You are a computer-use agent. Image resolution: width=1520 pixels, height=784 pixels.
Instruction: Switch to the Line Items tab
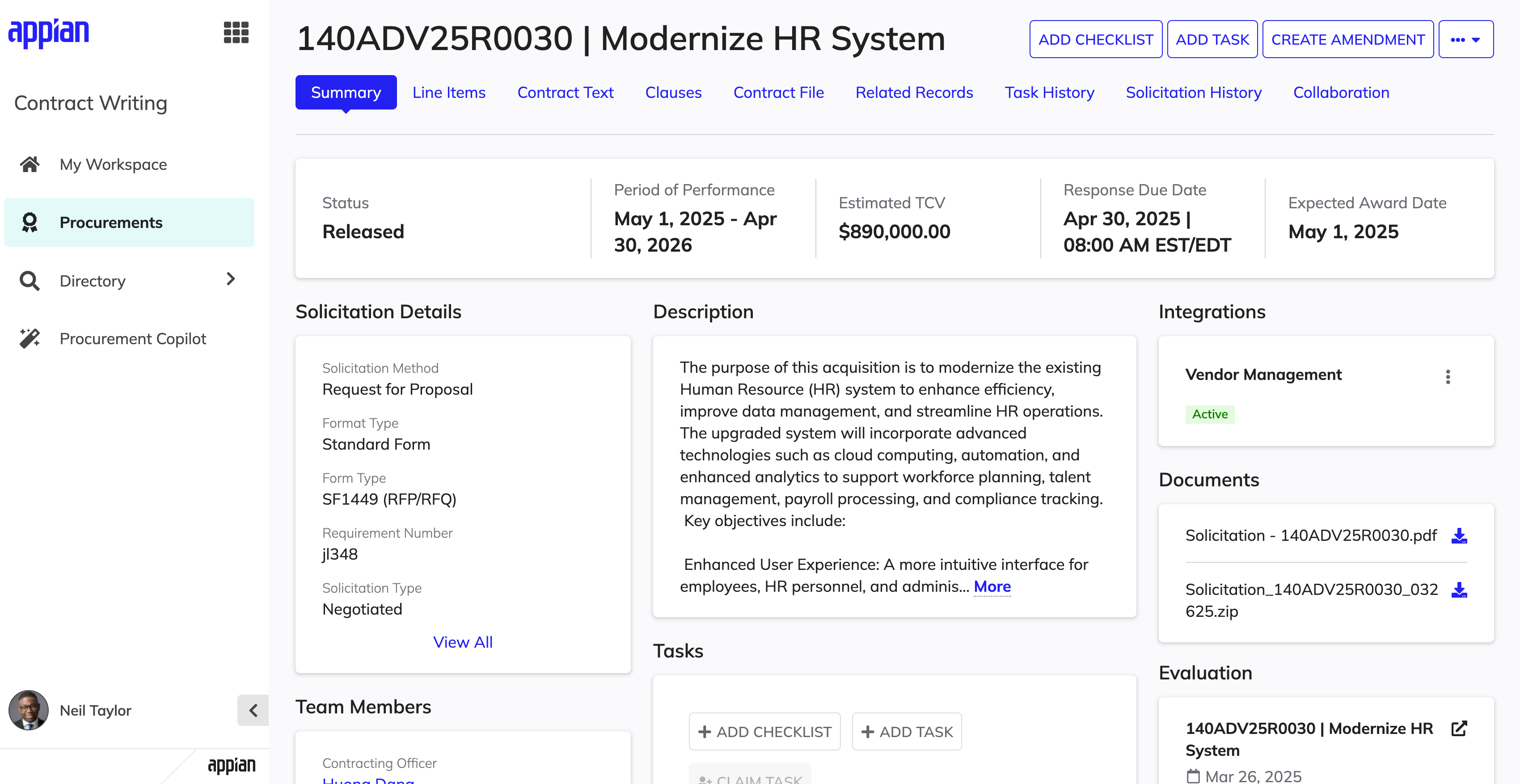click(449, 93)
